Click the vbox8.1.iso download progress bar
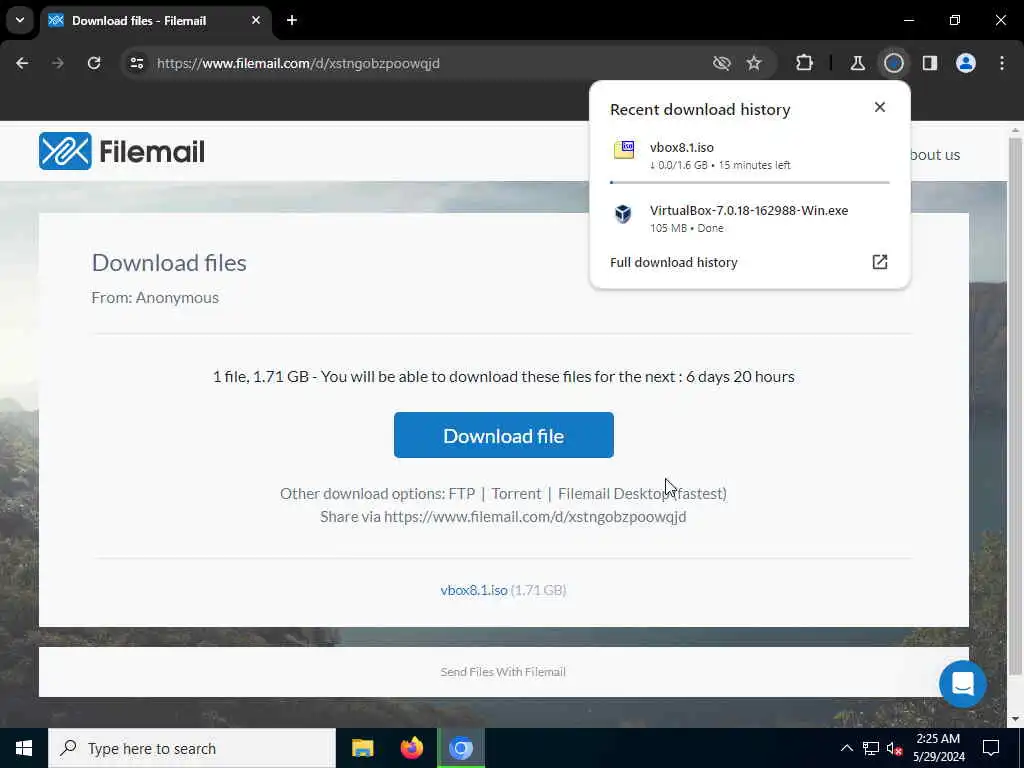This screenshot has height=768, width=1024. [749, 182]
